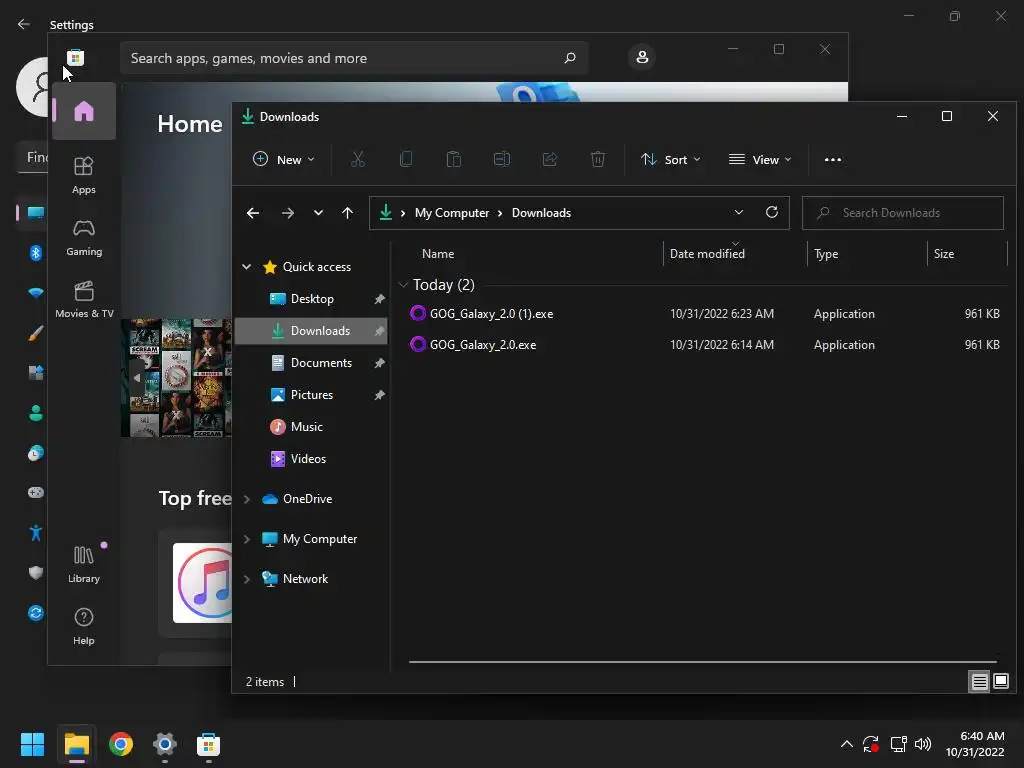
Task: Click the Microsoft Store search field
Action: tap(353, 58)
